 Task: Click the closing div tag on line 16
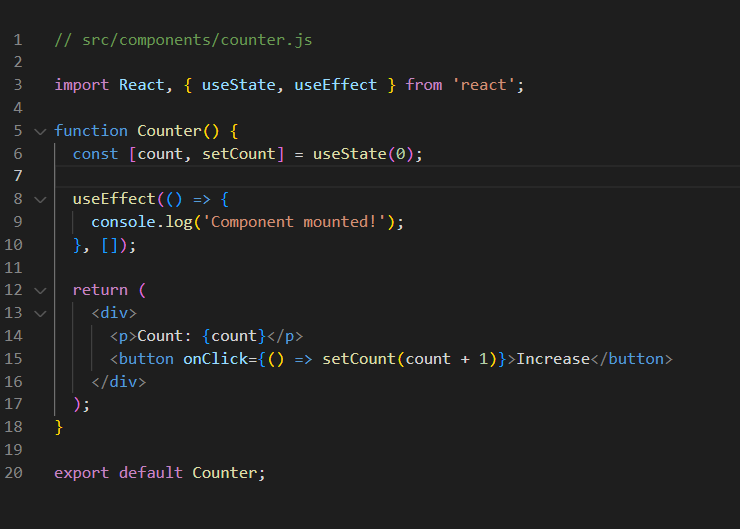coord(119,382)
